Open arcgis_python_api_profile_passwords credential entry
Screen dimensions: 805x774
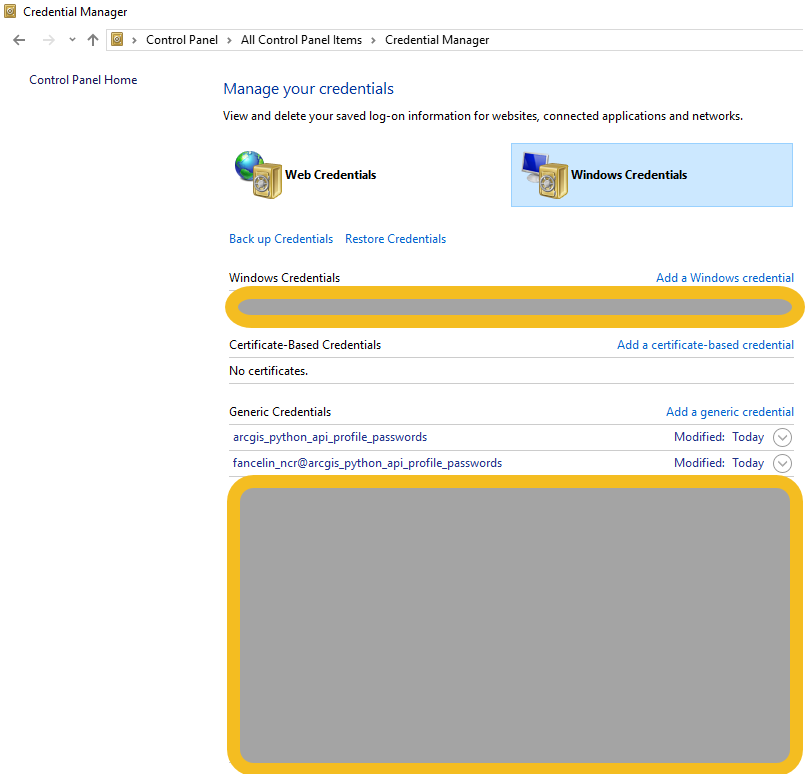click(x=330, y=437)
